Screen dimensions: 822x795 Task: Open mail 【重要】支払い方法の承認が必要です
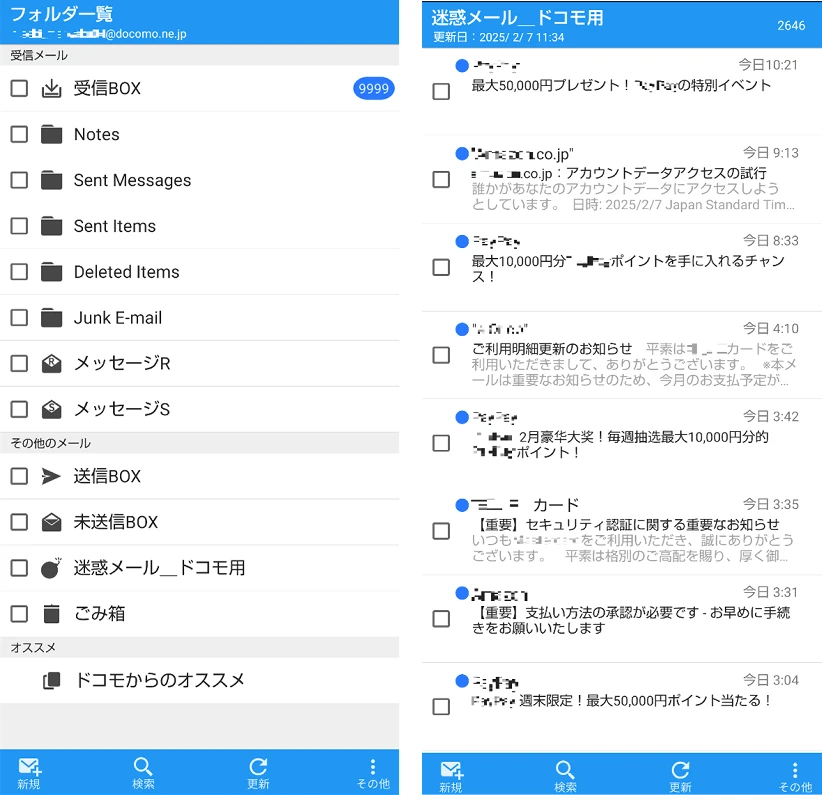(622, 619)
